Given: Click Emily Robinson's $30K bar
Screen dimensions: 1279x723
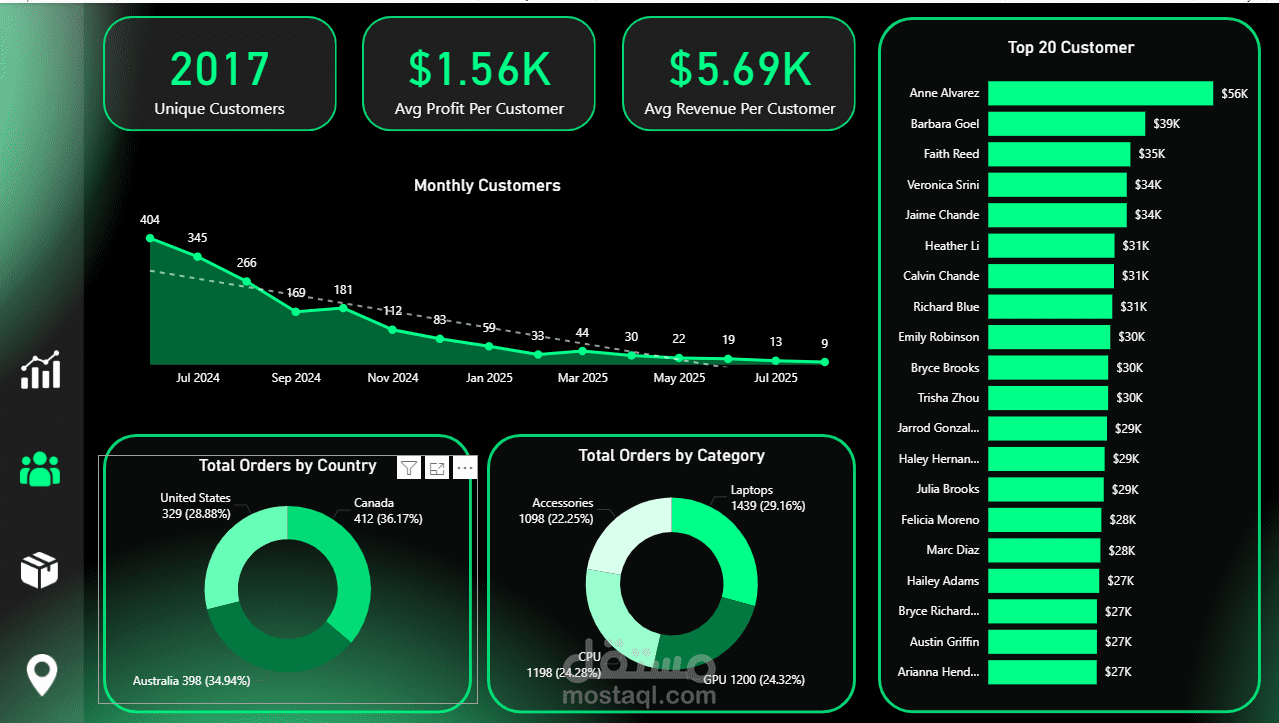Looking at the screenshot, I should pos(1049,337).
